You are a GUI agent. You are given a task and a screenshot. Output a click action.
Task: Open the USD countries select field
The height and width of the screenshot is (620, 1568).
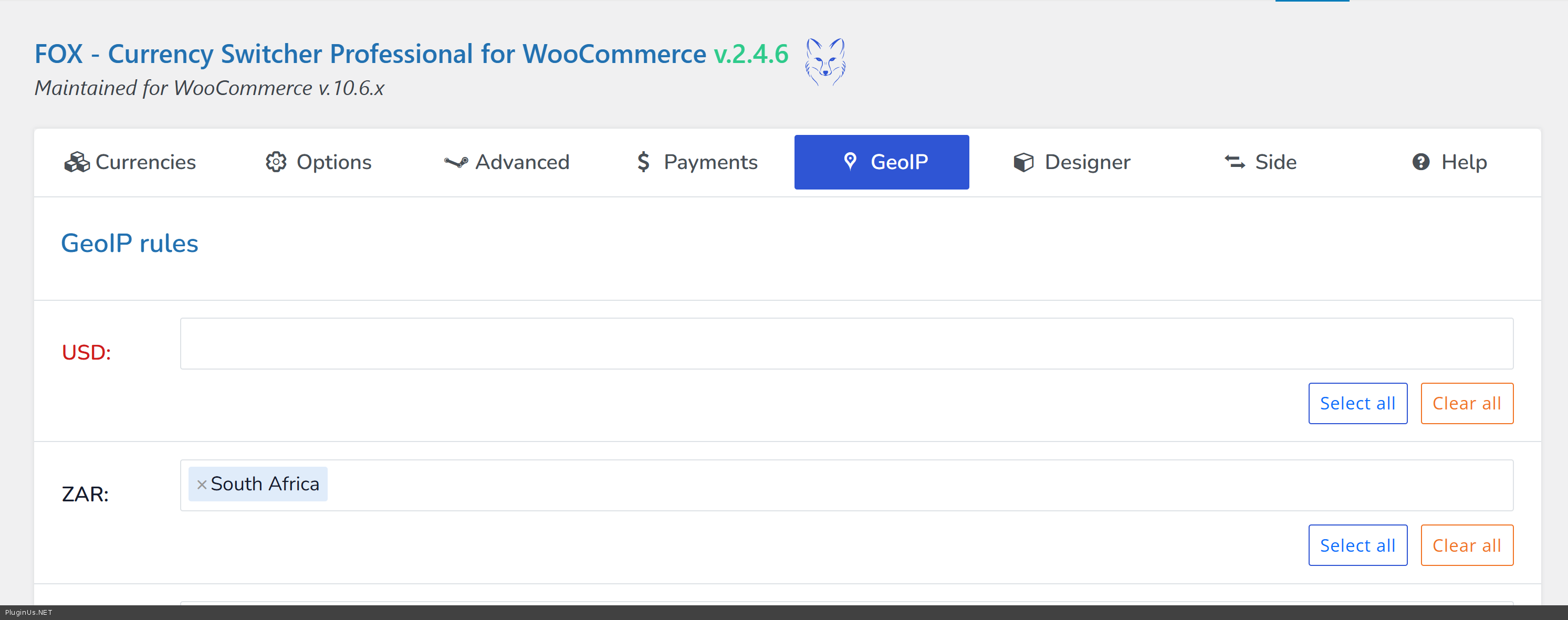click(846, 344)
